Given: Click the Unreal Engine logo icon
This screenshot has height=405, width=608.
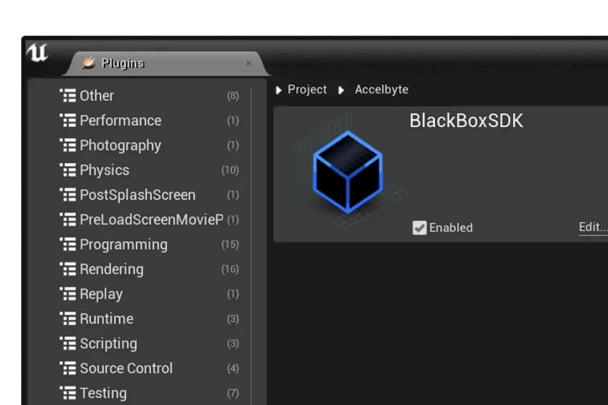Looking at the screenshot, I should [37, 52].
